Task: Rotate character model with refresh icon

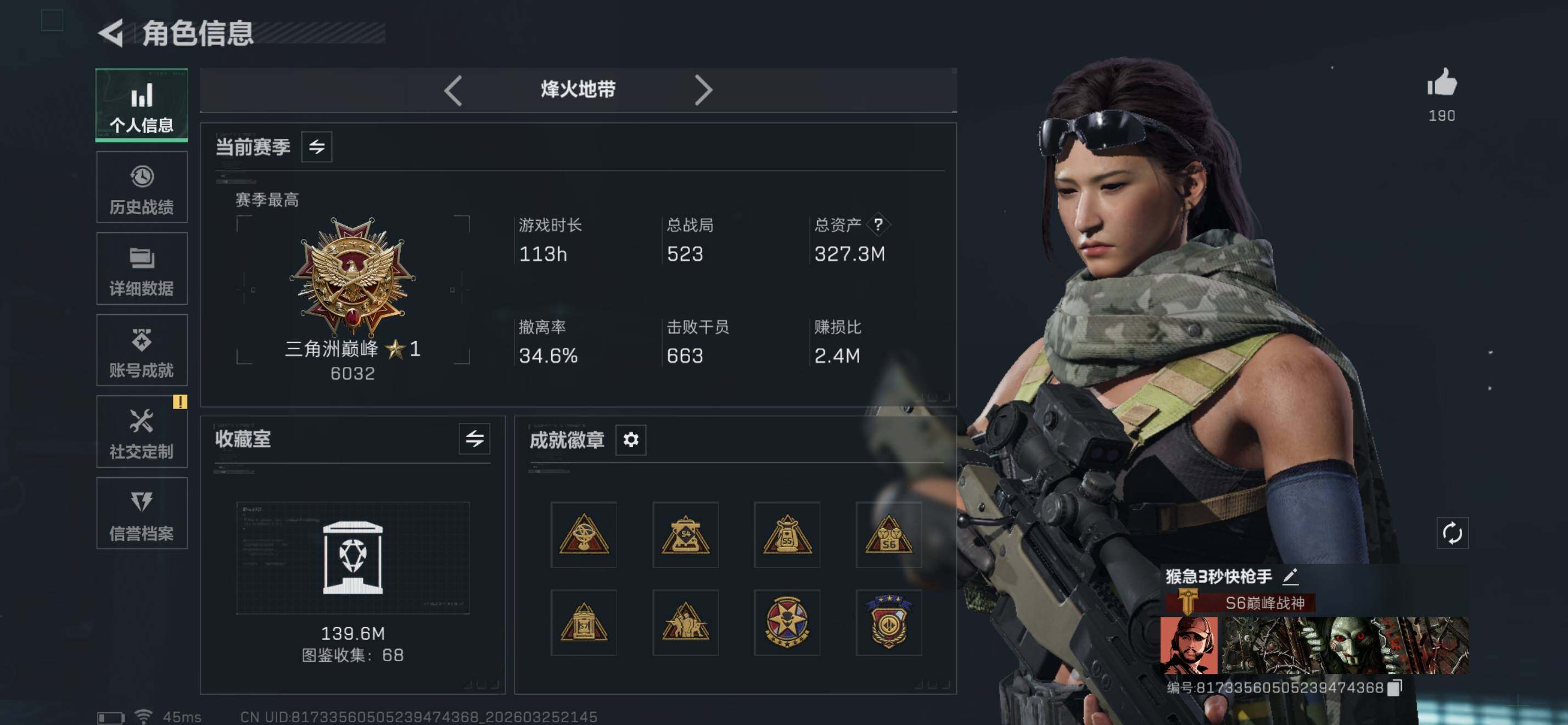Action: 1452,533
